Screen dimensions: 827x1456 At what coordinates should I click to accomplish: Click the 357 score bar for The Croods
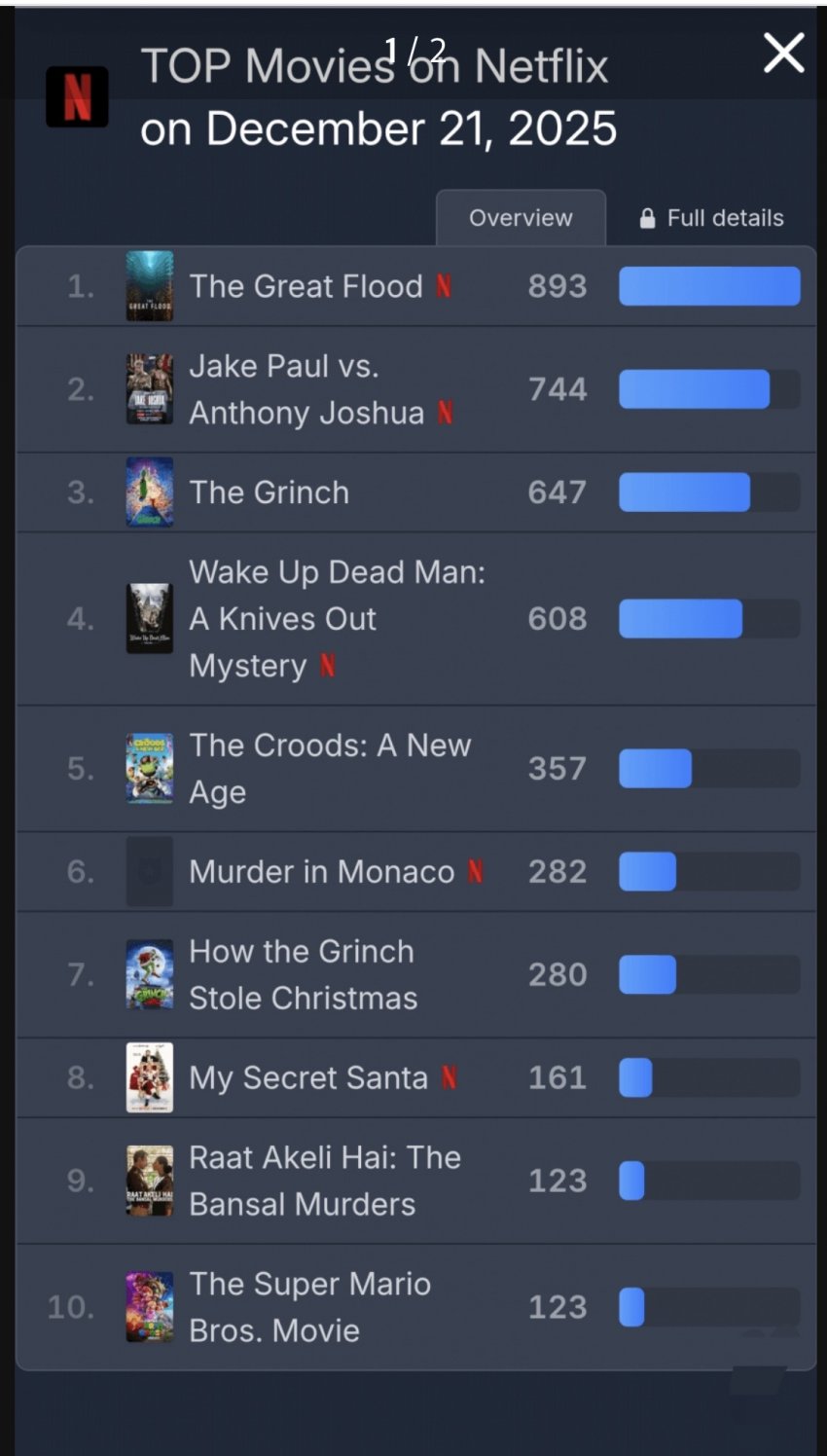tap(709, 769)
